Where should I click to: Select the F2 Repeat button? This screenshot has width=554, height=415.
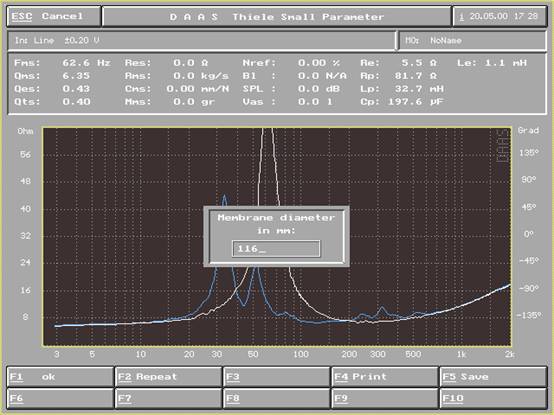point(169,377)
